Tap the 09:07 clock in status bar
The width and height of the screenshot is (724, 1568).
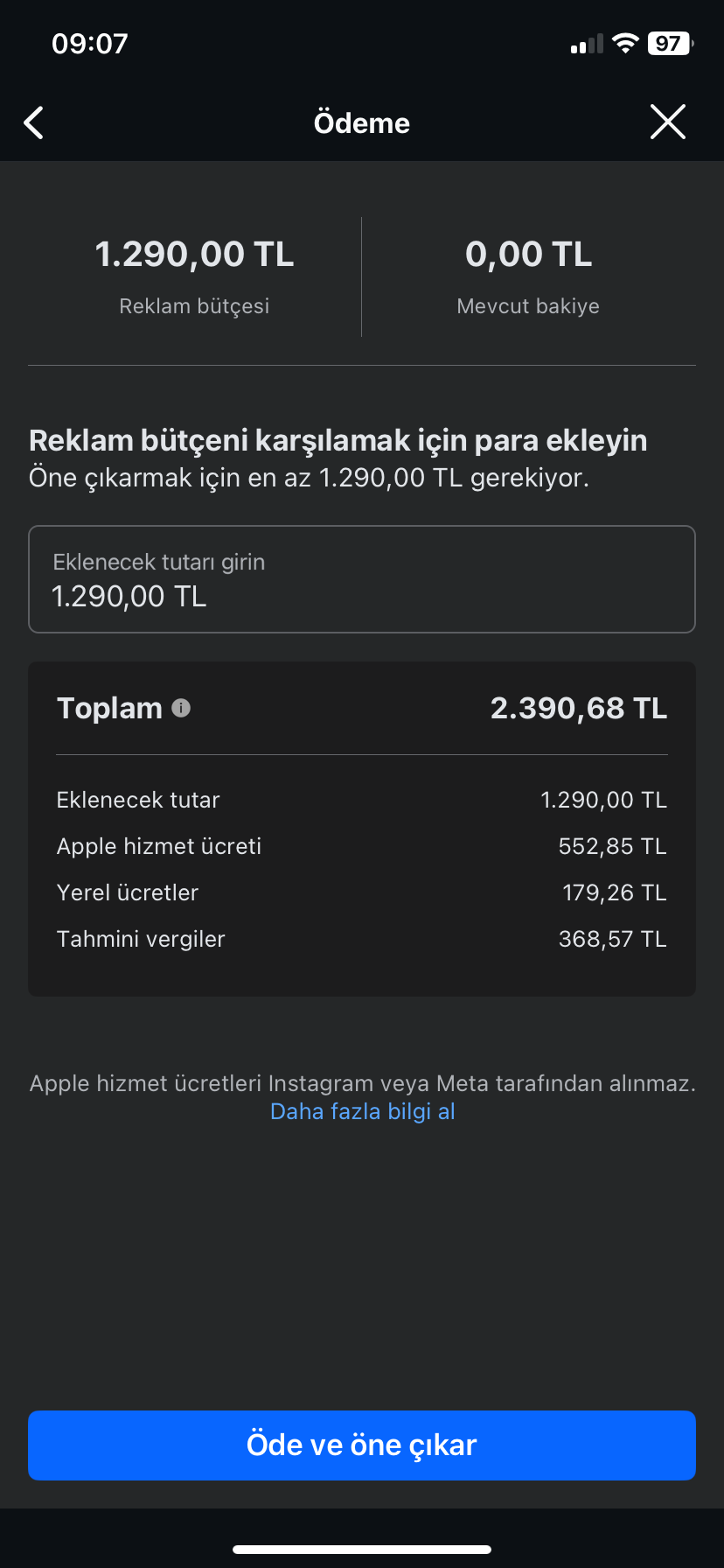(90, 44)
